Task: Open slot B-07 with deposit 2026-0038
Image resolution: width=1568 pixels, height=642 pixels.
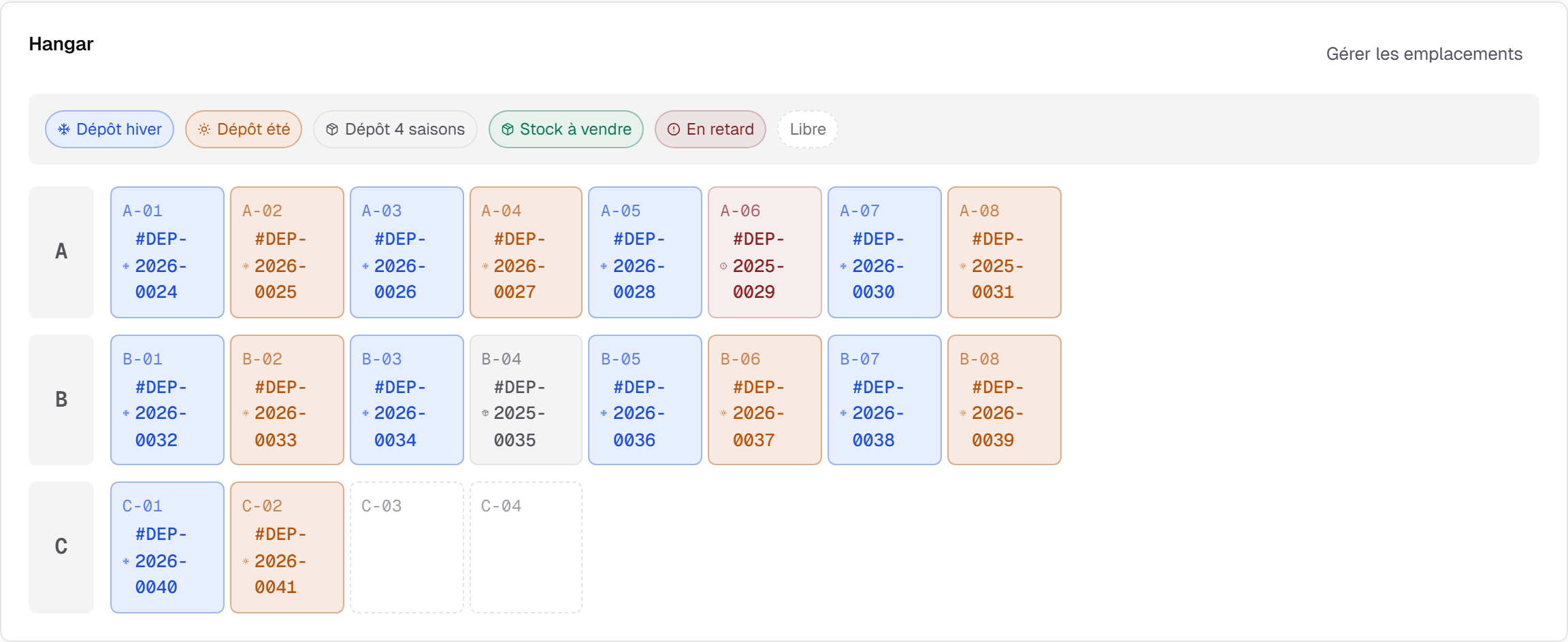Action: pos(885,400)
